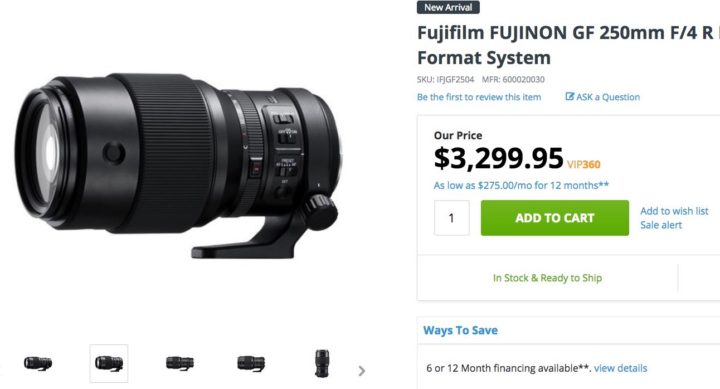Select the first lens thumbnail
The width and height of the screenshot is (720, 389).
38,363
